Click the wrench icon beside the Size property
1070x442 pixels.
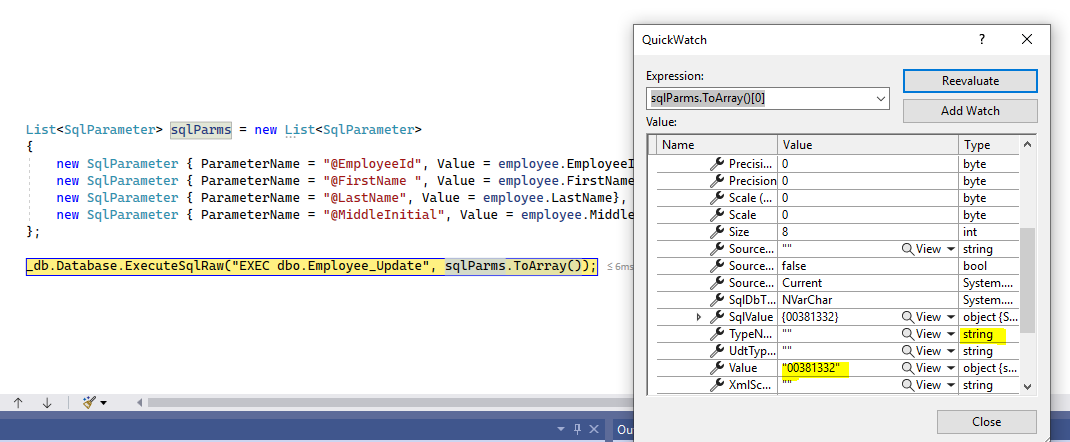click(717, 232)
